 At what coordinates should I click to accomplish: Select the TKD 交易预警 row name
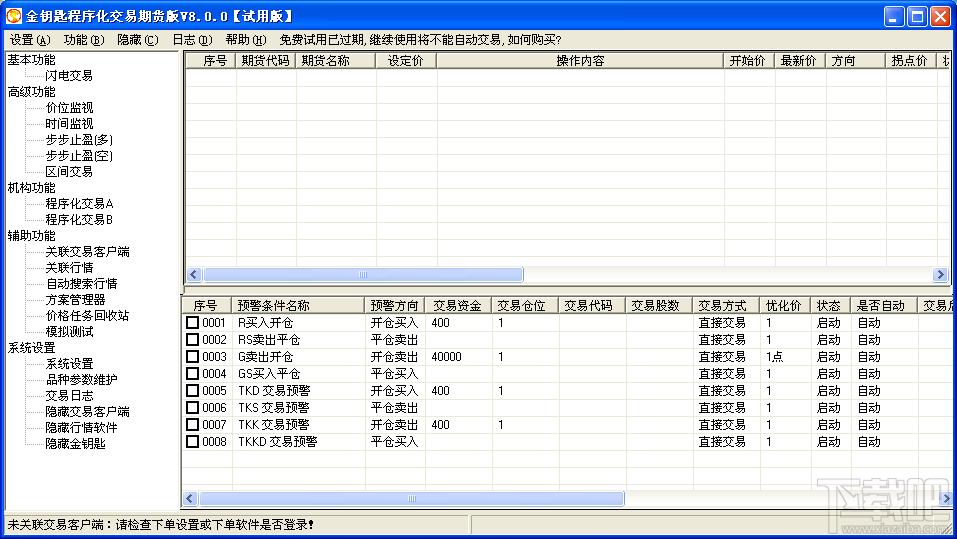274,391
